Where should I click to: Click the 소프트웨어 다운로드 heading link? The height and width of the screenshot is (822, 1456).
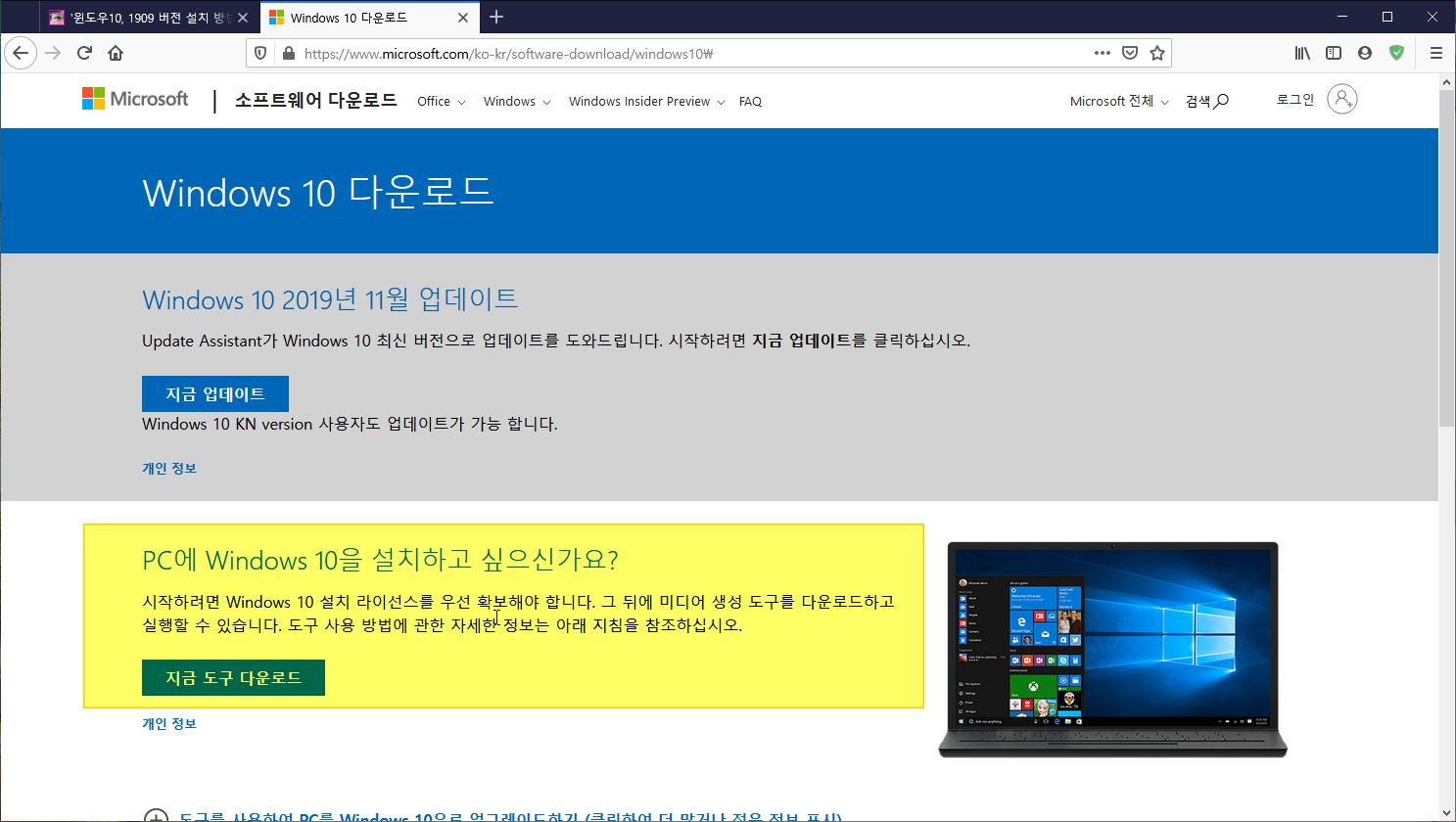pos(315,100)
